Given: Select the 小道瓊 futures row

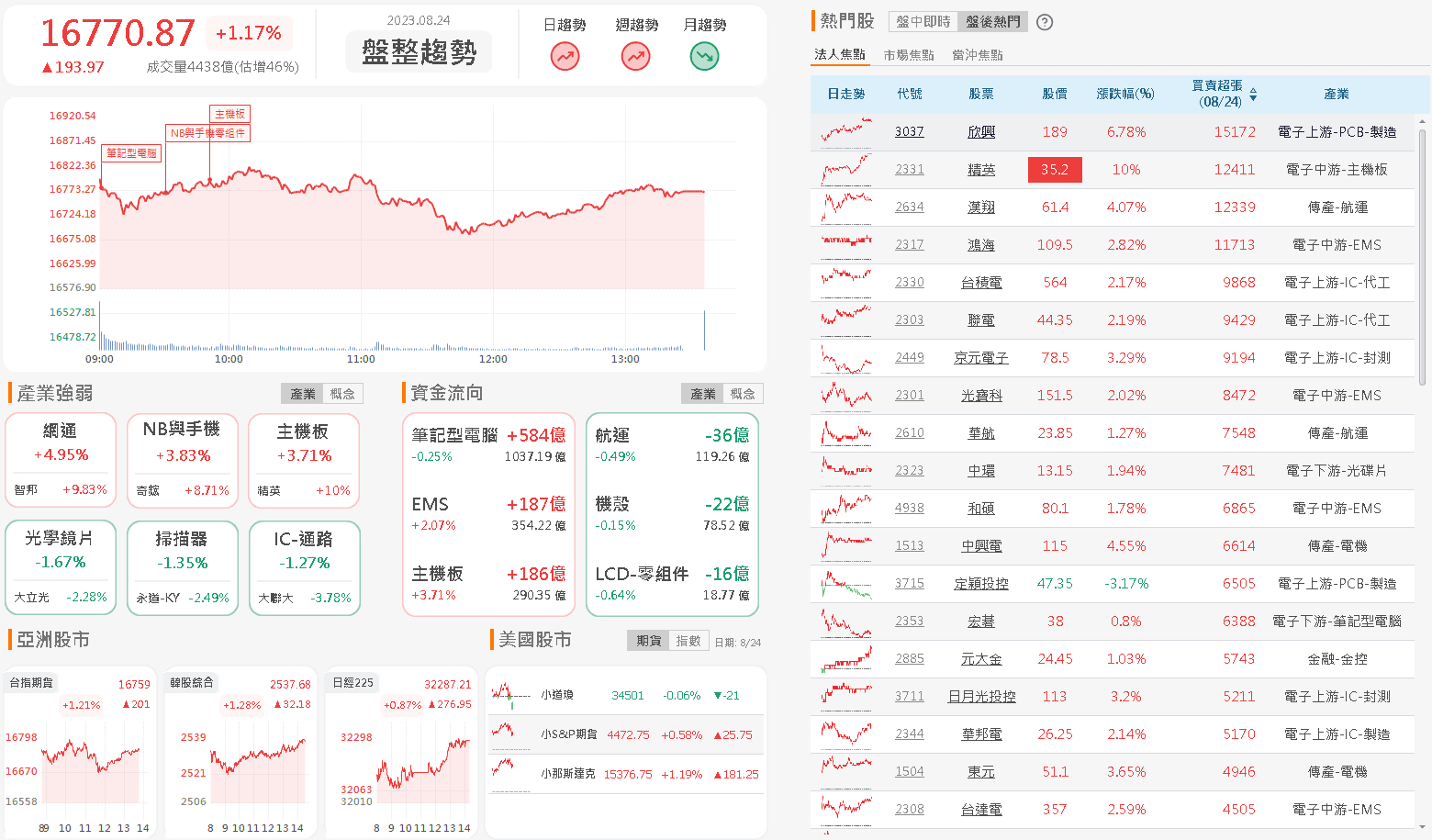Looking at the screenshot, I should (x=626, y=696).
